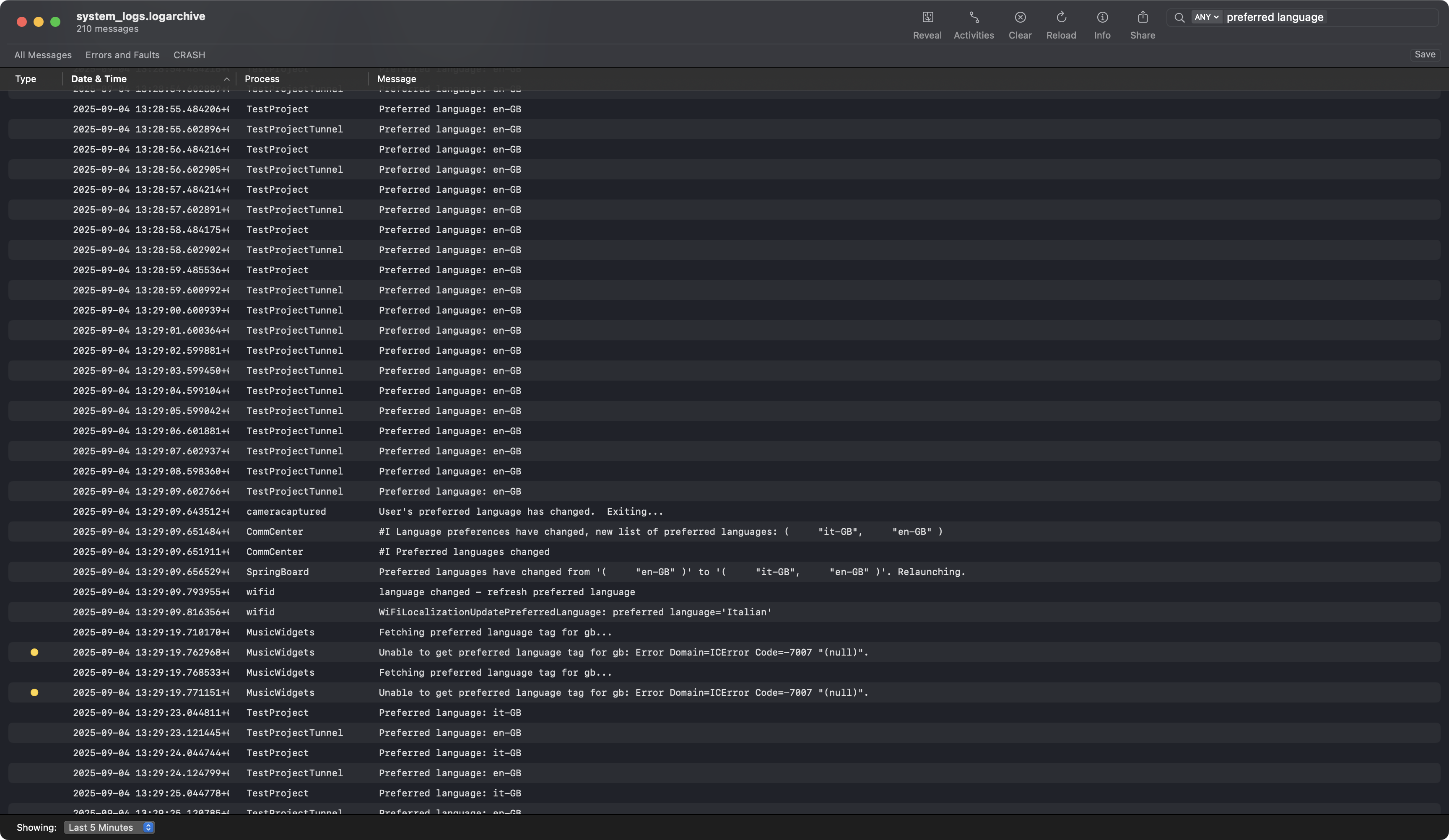Select MusicWidgets Fetching row at 13:29:19.768533
The height and width of the screenshot is (840, 1449).
(724, 672)
